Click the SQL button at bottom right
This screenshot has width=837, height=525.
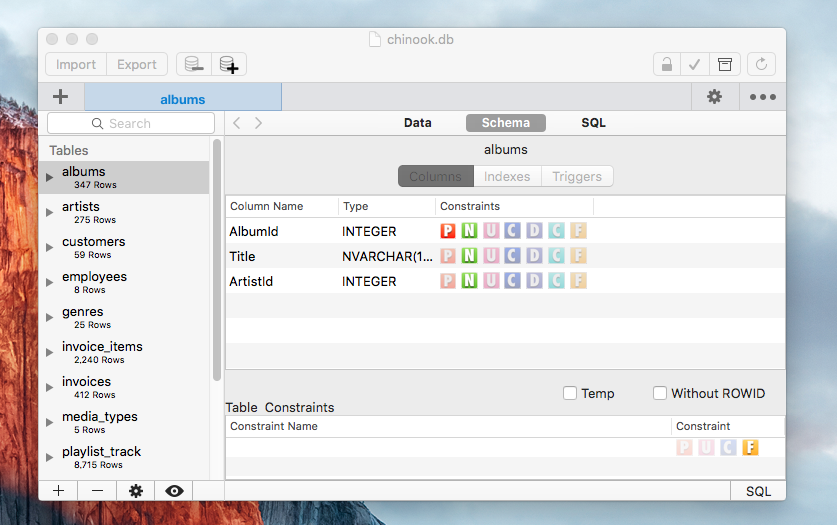coord(758,491)
